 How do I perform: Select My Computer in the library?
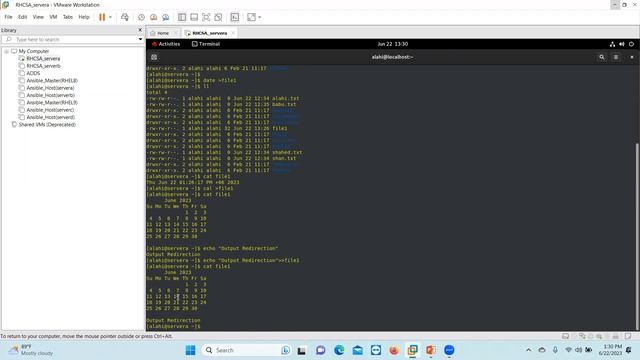click(33, 51)
